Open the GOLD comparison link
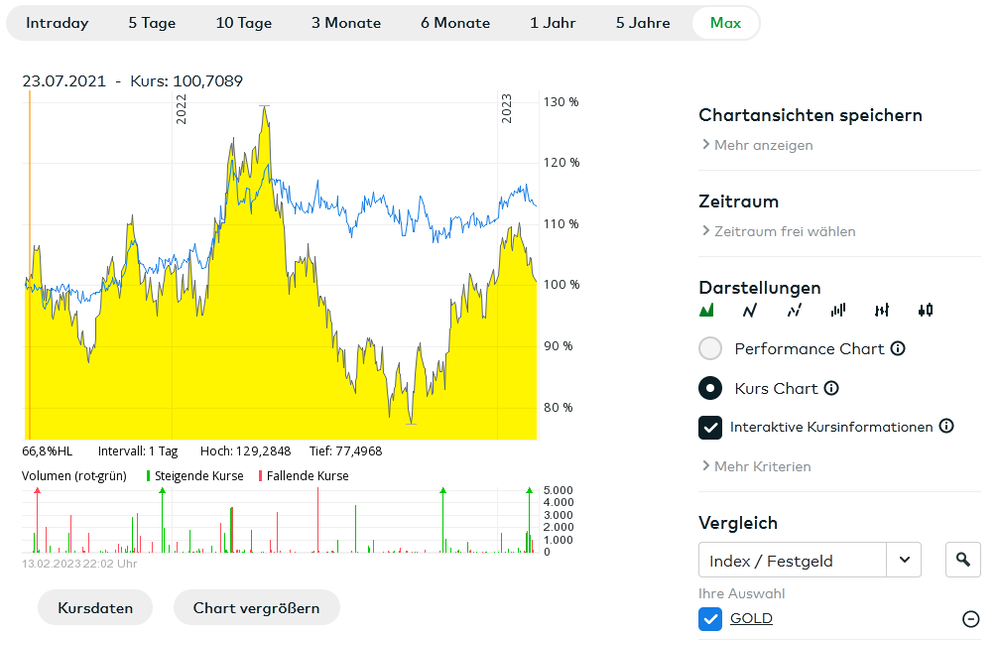The width and height of the screenshot is (999, 648). (x=751, y=619)
